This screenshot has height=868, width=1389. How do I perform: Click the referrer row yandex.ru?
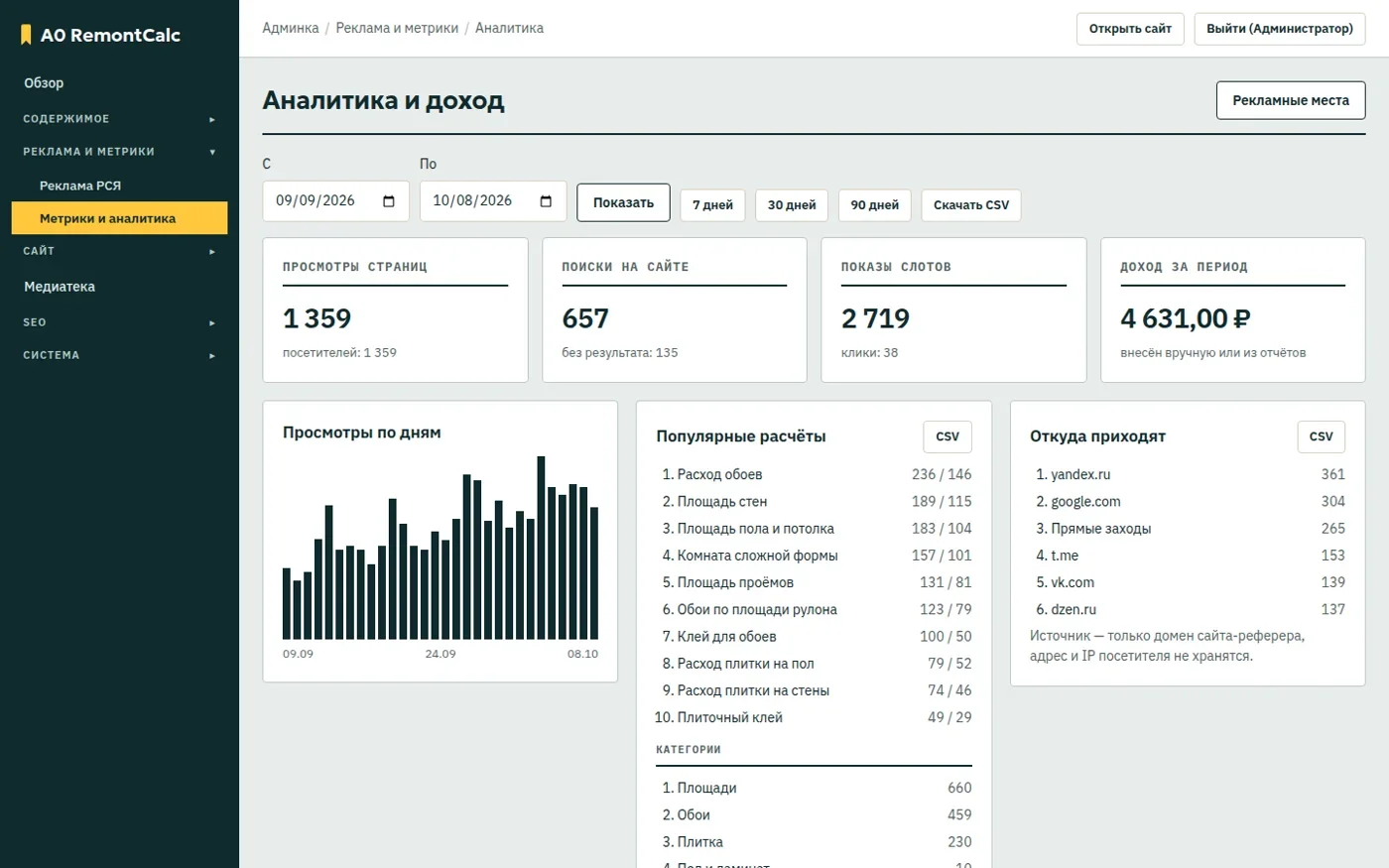click(x=1188, y=474)
